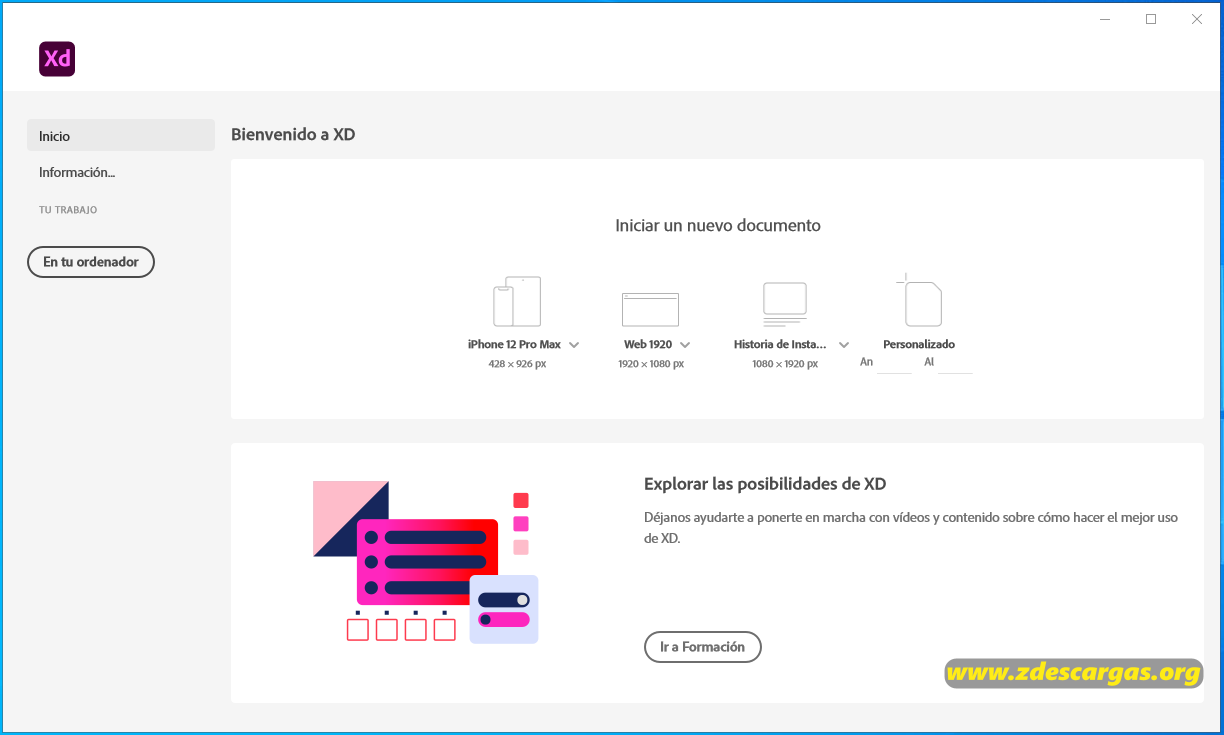
Task: Click the TU TRABAJO section label
Action: click(68, 210)
